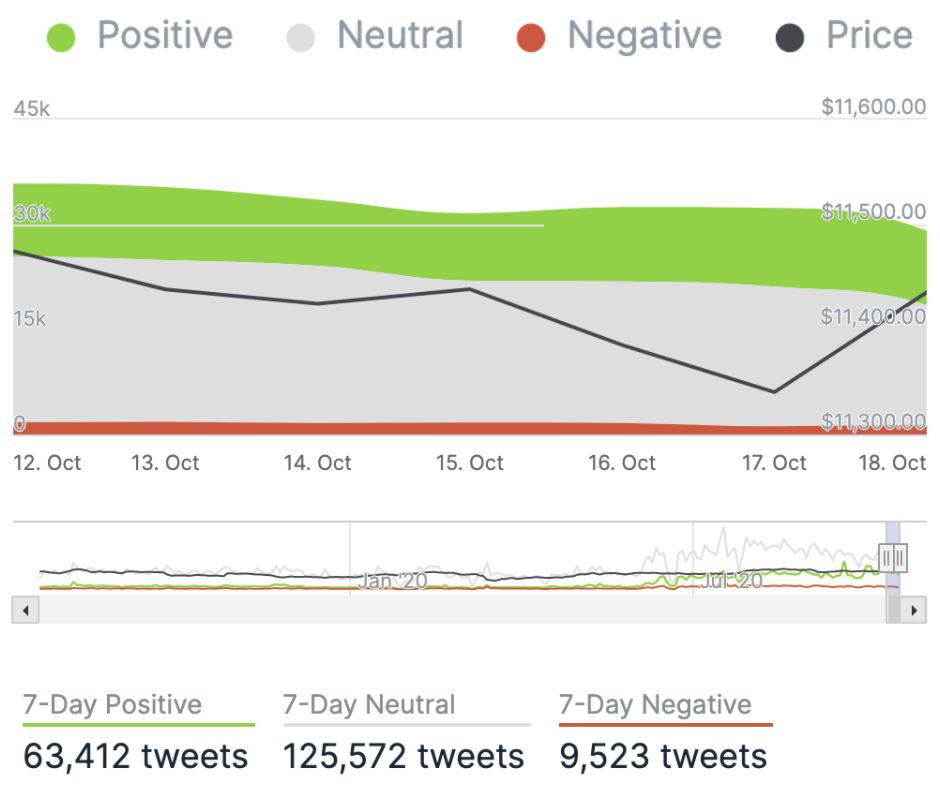Toggle the Negative series legend label
This screenshot has height=796, width=940.
point(644,37)
